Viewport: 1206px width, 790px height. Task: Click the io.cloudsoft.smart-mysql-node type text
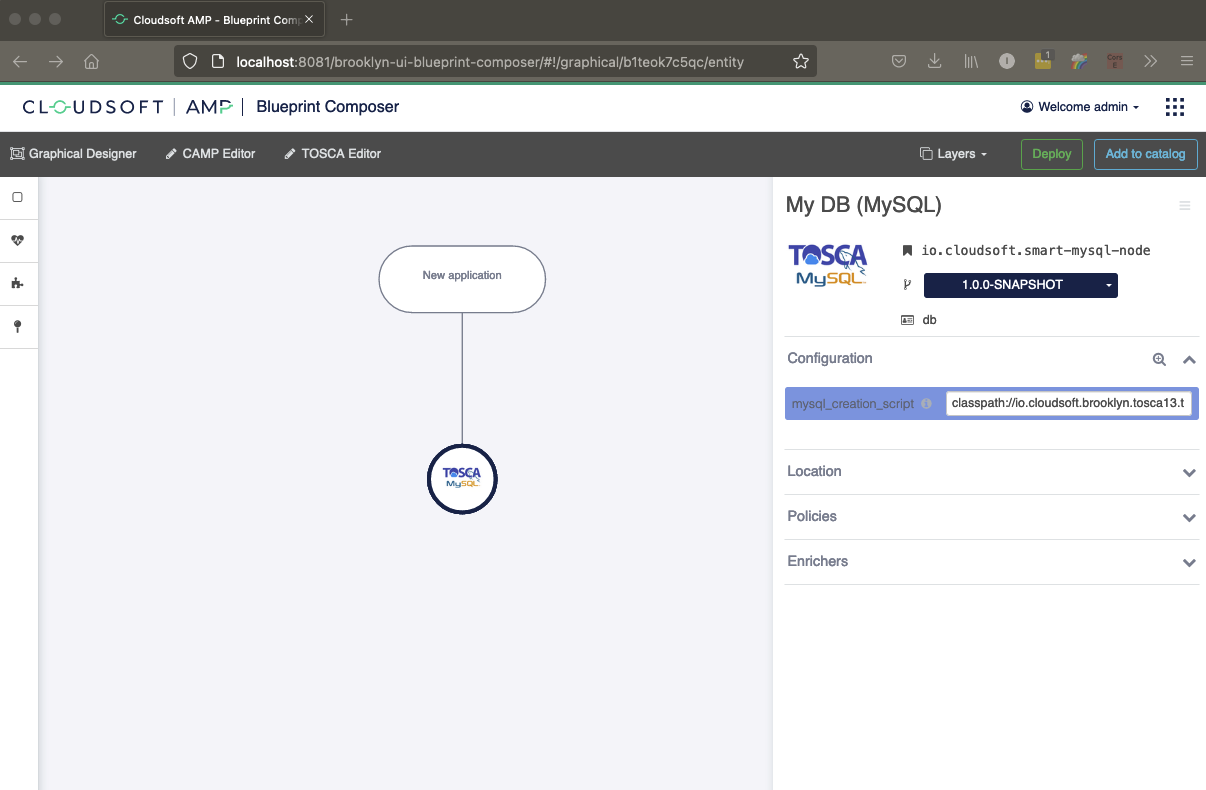[x=1036, y=251]
